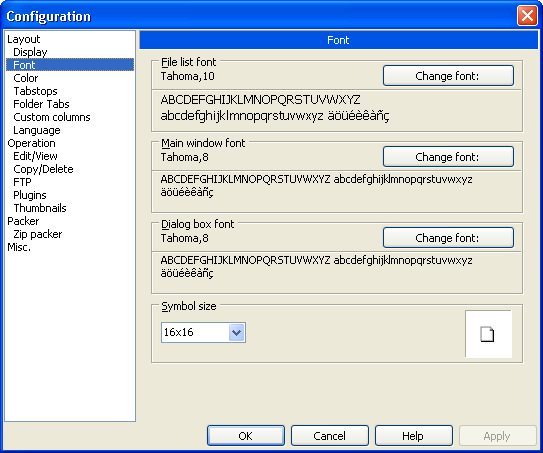The width and height of the screenshot is (543, 453).
Task: Select Color in the settings tree
Action: [x=26, y=78]
